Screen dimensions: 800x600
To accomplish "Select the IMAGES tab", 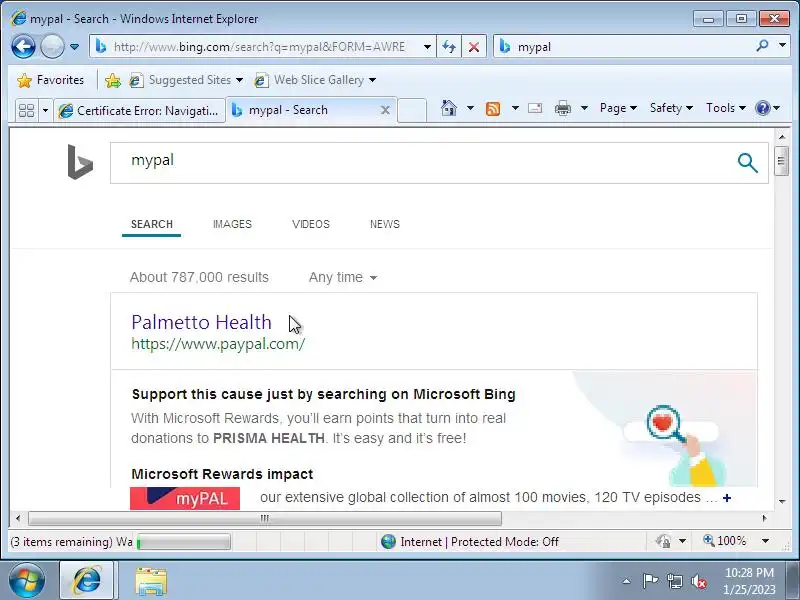I will point(232,224).
